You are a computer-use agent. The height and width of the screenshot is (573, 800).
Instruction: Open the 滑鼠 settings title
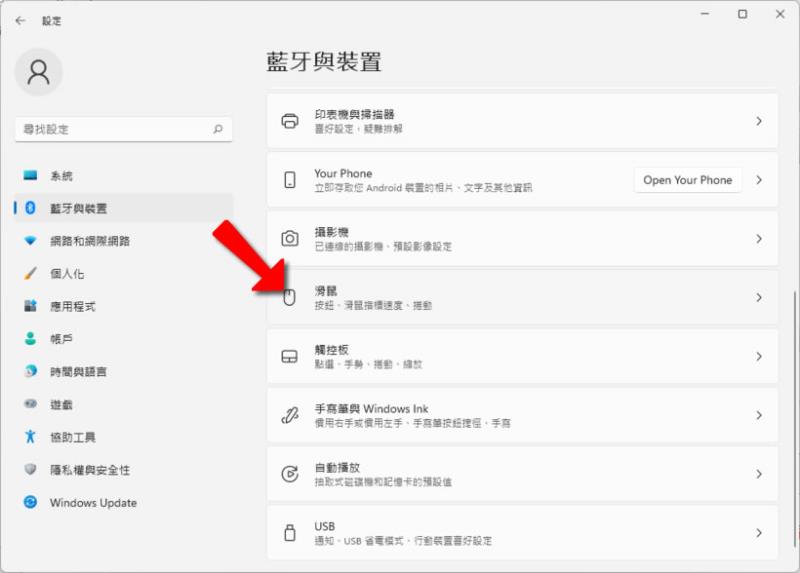326,291
